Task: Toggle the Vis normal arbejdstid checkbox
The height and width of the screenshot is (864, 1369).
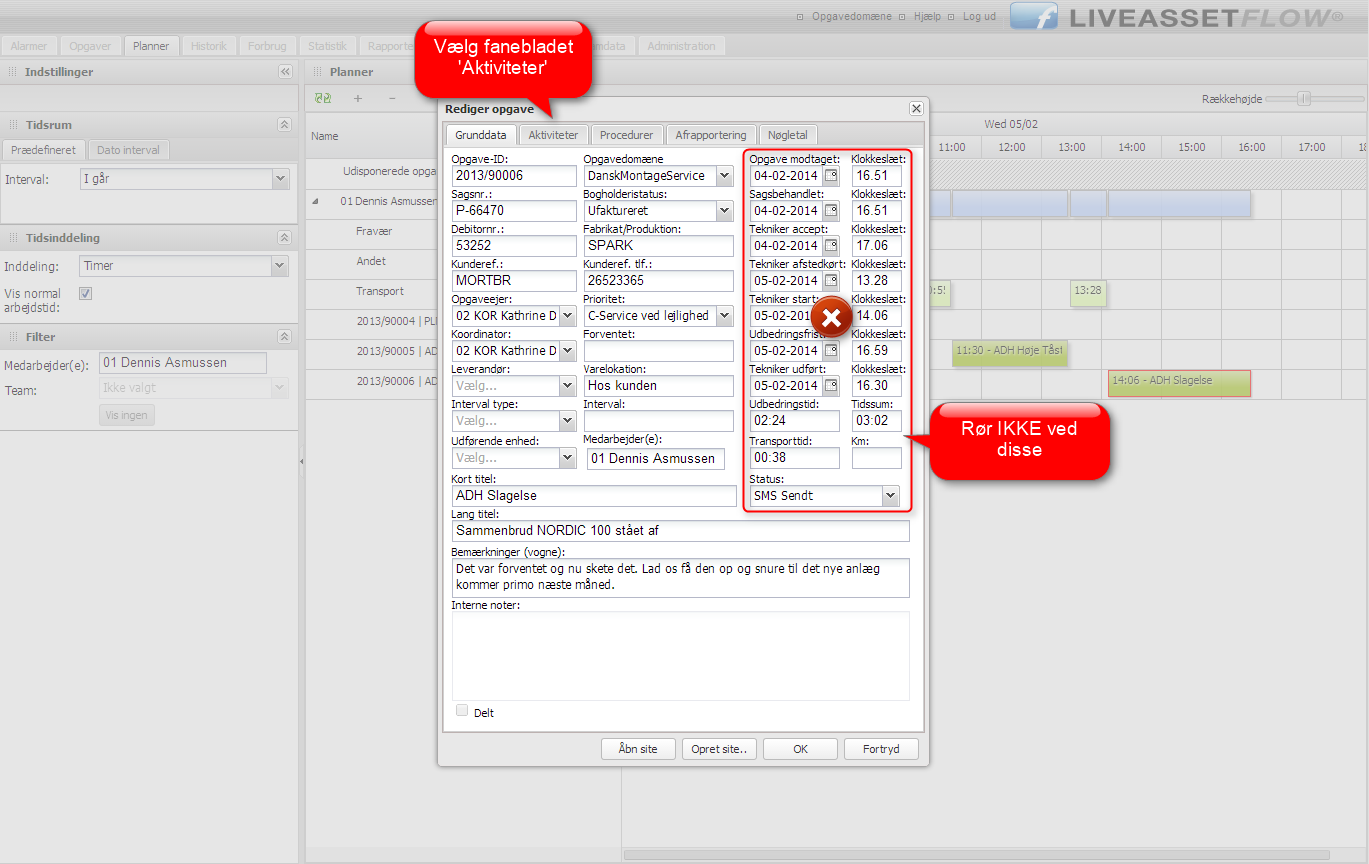Action: coord(86,294)
